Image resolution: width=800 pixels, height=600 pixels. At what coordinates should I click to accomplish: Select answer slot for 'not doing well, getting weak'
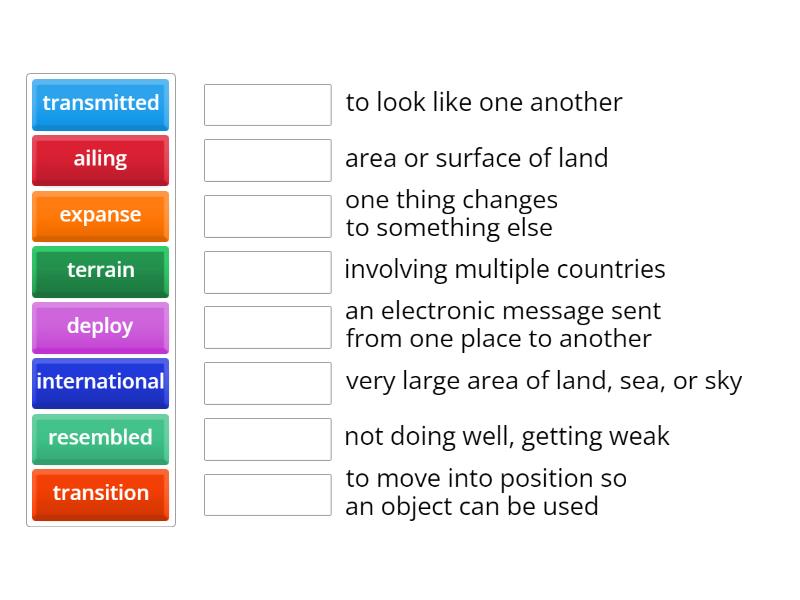[x=267, y=439]
